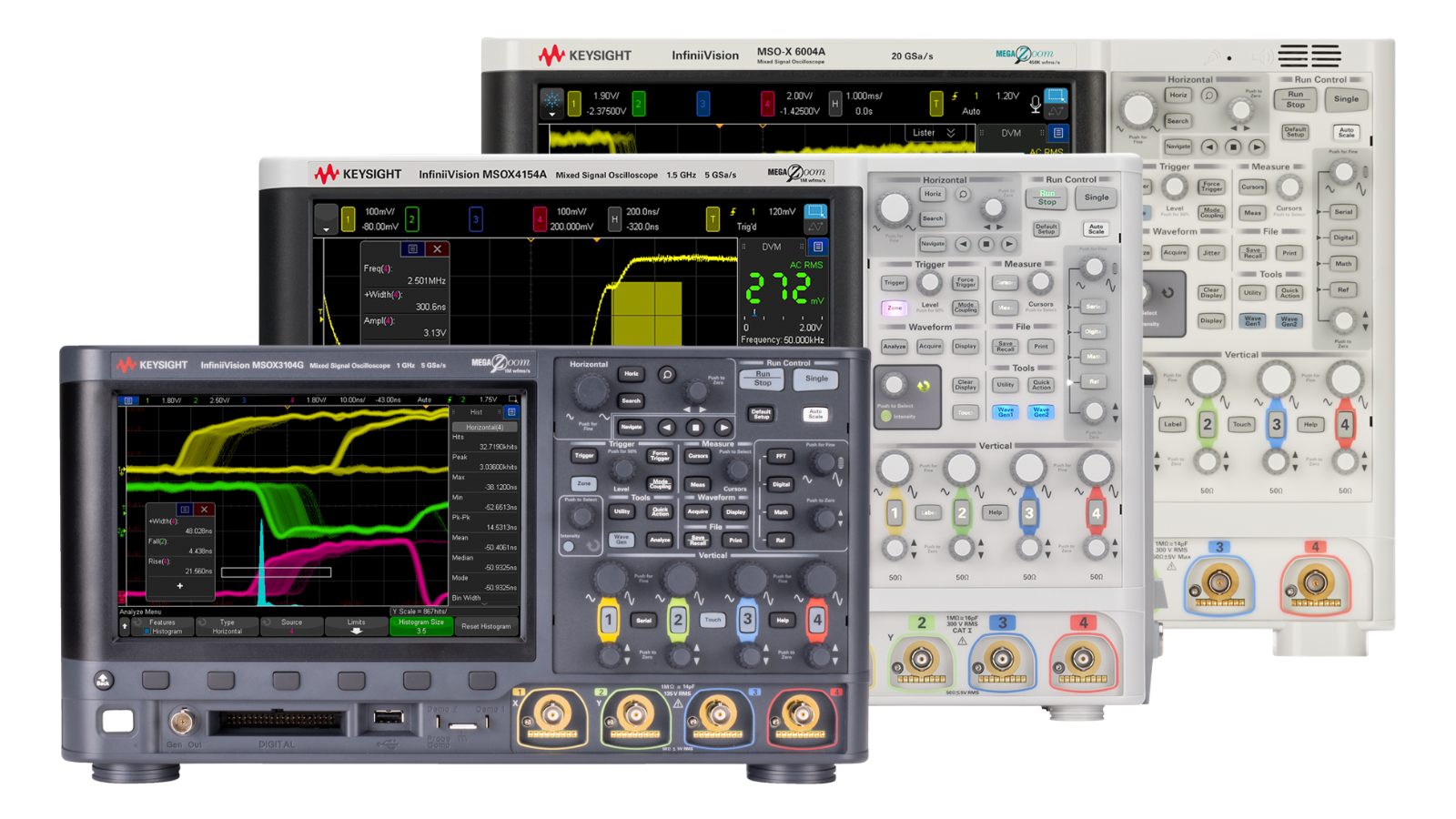This screenshot has width=1456, height=819.
Task: Click Clear Display on the MSOX4154A
Action: pyautogui.click(x=966, y=385)
